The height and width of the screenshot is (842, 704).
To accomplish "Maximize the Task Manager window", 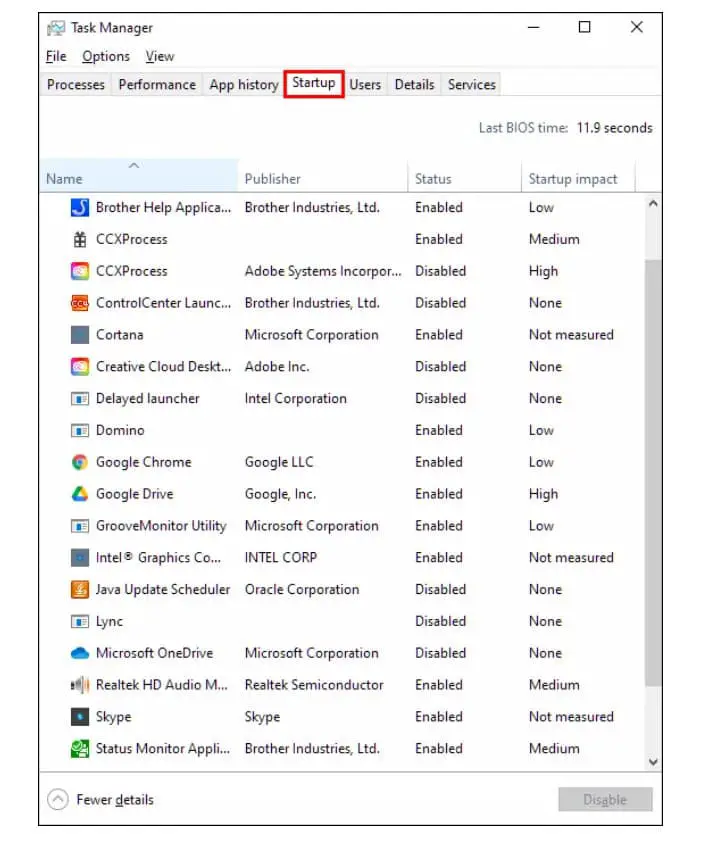I will coord(585,27).
